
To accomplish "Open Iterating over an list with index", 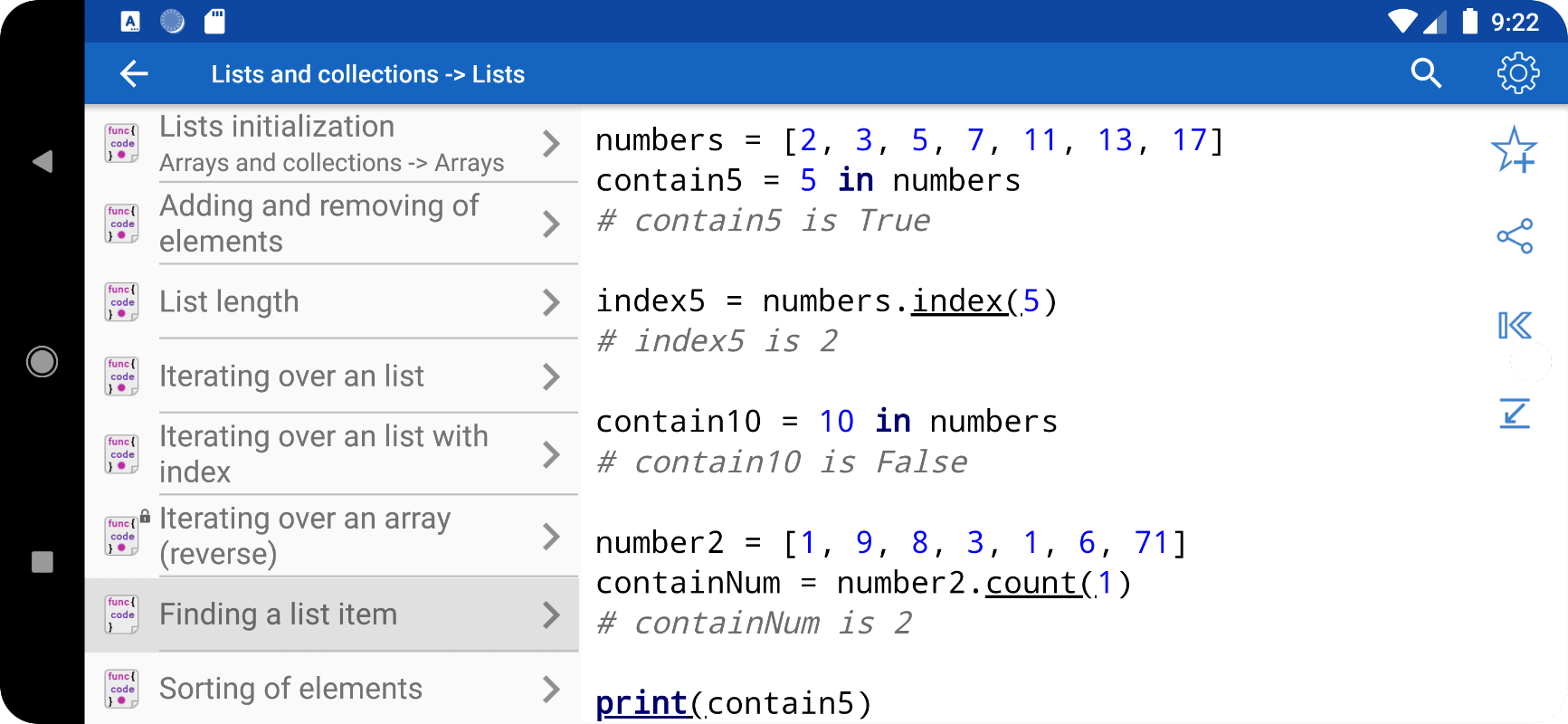I will coord(332,454).
